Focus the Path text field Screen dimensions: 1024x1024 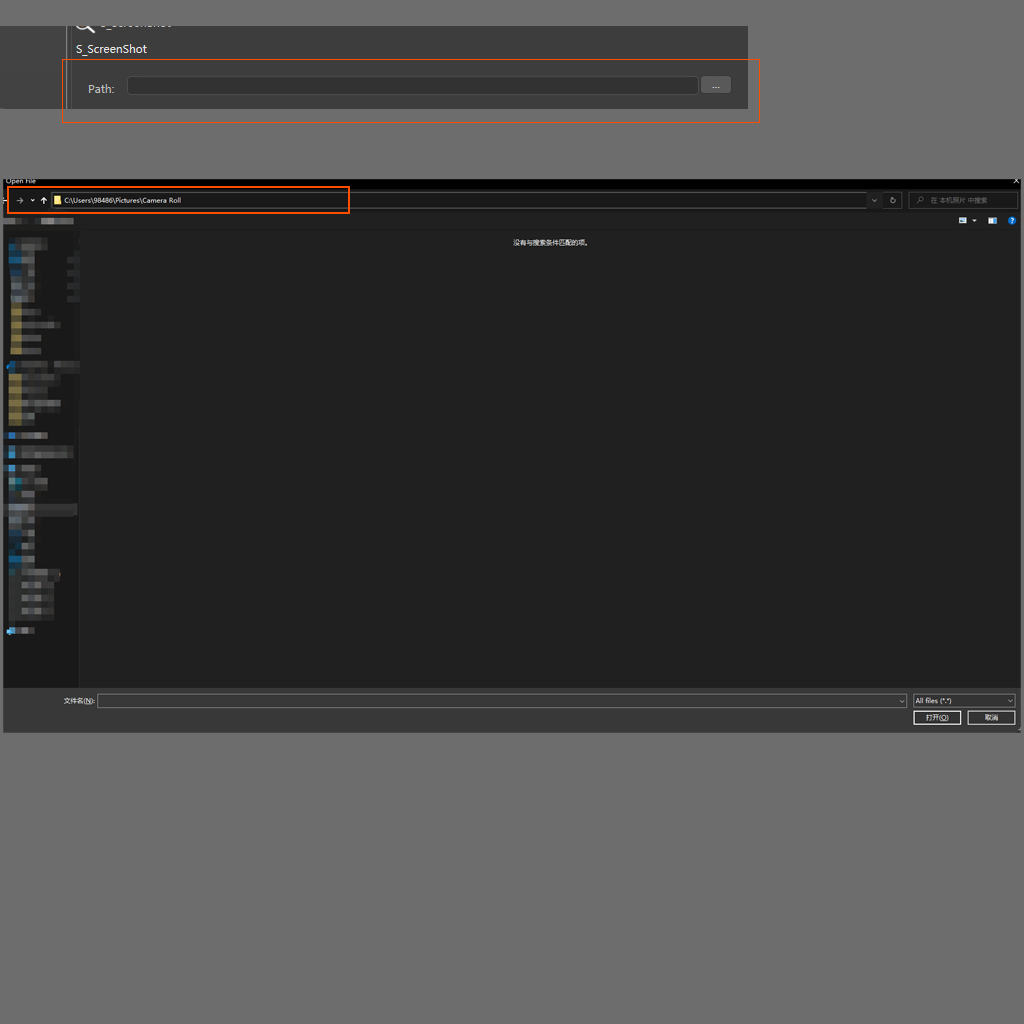coord(412,86)
